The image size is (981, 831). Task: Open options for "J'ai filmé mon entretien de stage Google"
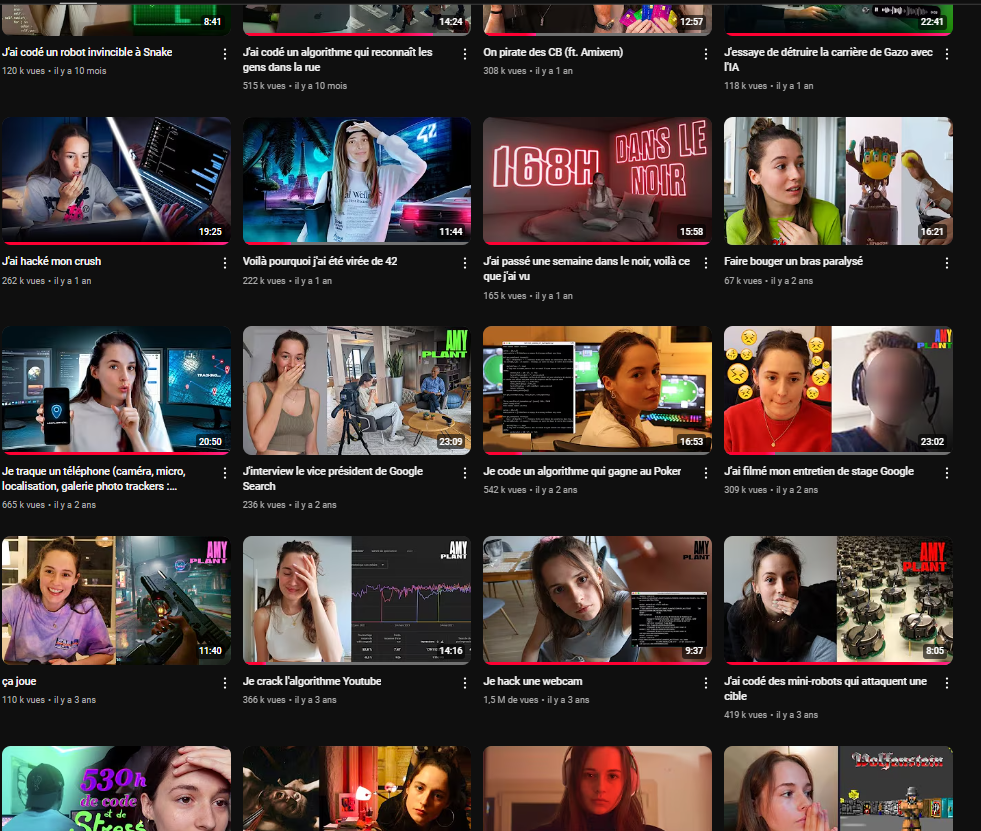click(x=946, y=473)
